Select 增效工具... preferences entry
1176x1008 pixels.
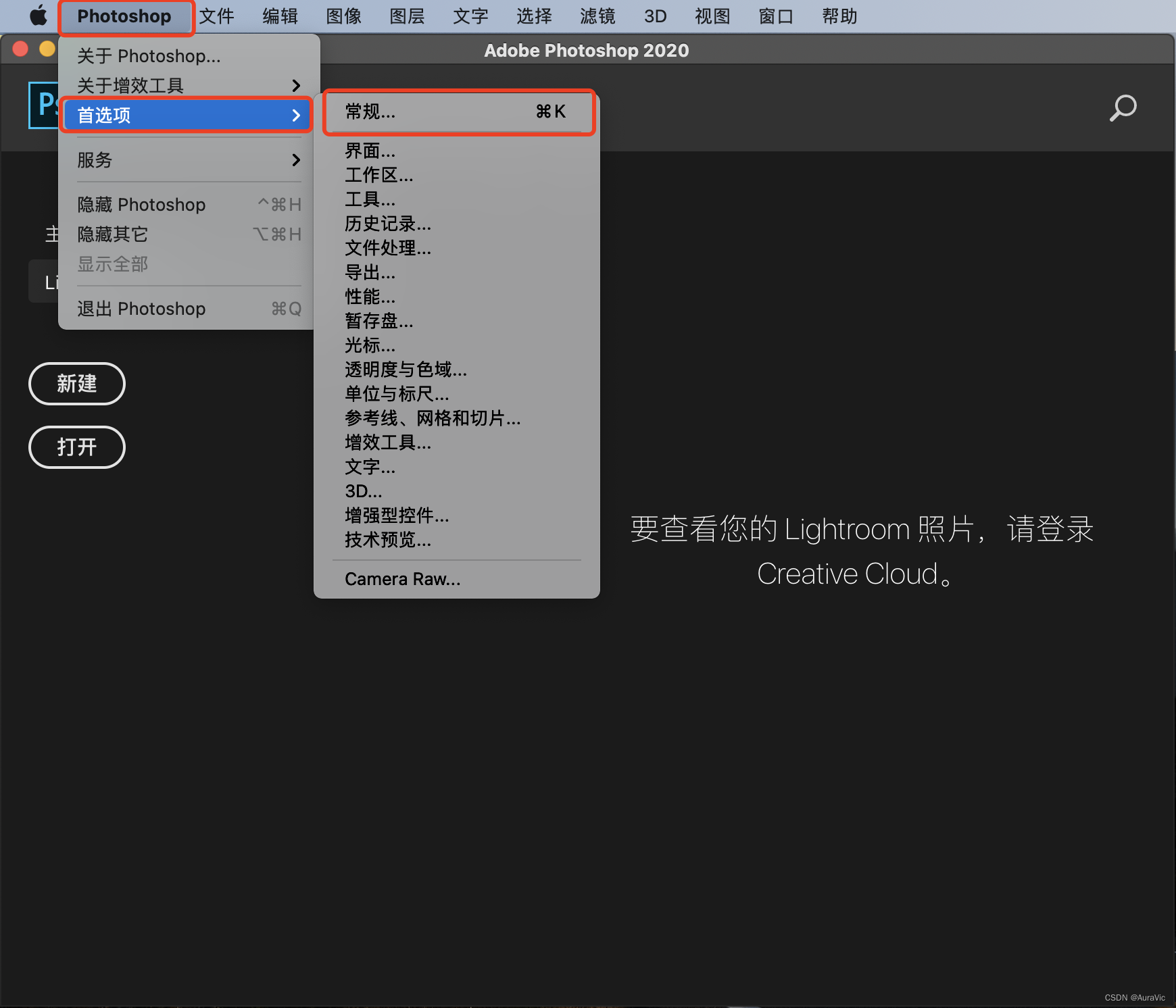tap(457, 443)
